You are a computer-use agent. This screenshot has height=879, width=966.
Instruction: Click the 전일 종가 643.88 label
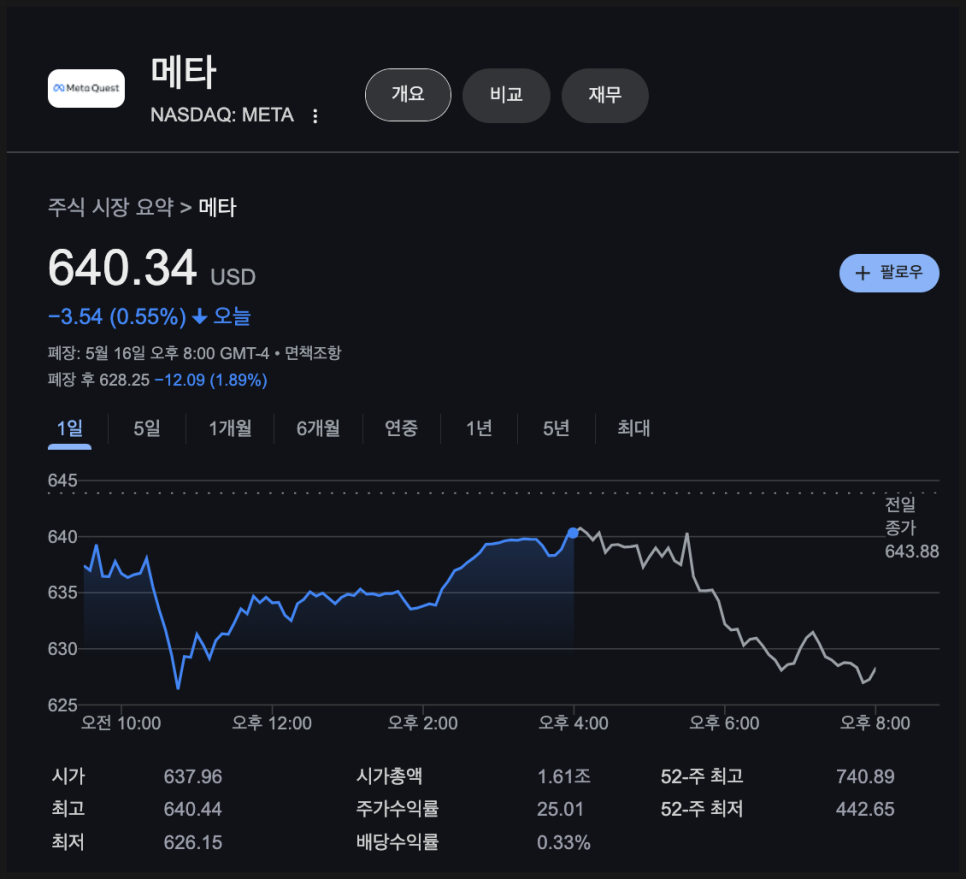(x=912, y=528)
